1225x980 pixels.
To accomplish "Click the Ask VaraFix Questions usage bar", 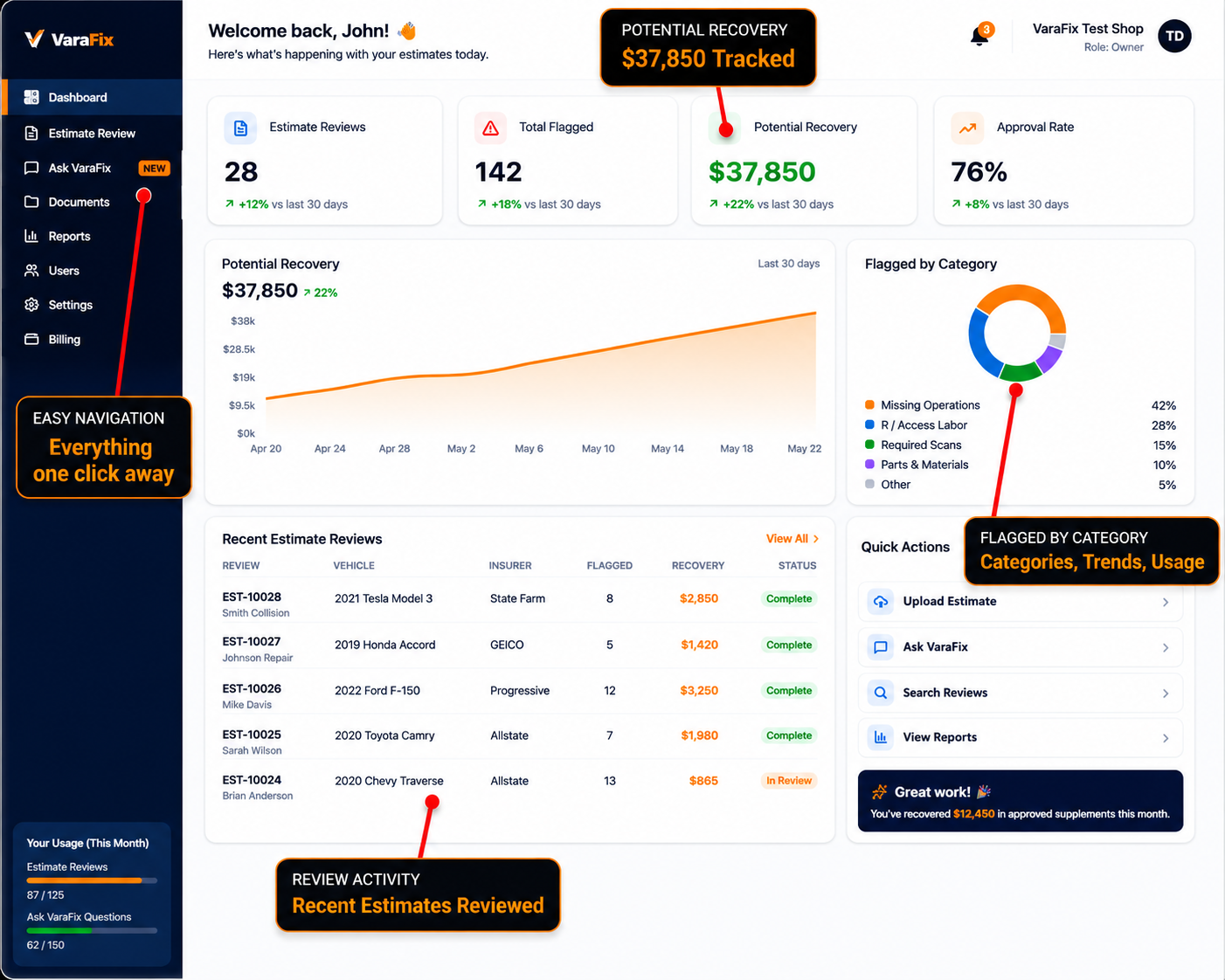I will coord(92,930).
